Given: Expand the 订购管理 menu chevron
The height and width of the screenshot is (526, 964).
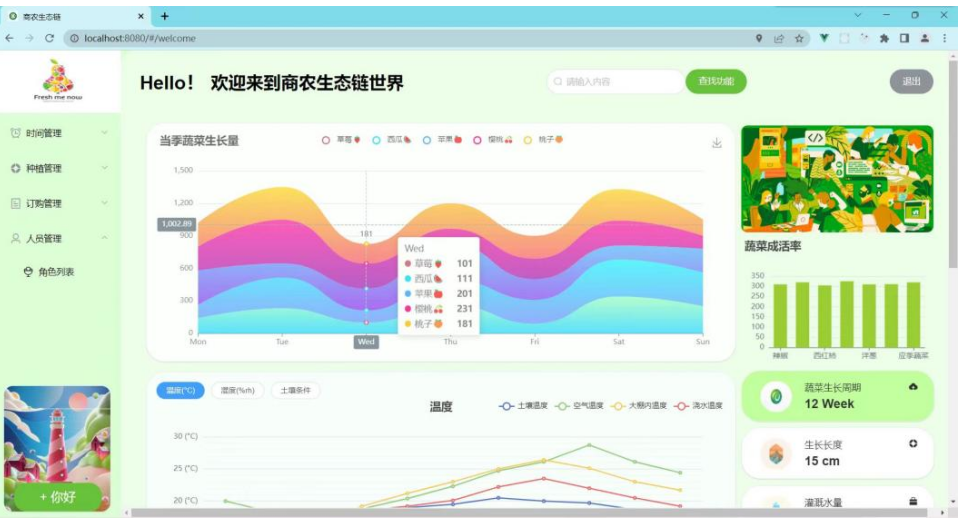Looking at the screenshot, I should 105,203.
